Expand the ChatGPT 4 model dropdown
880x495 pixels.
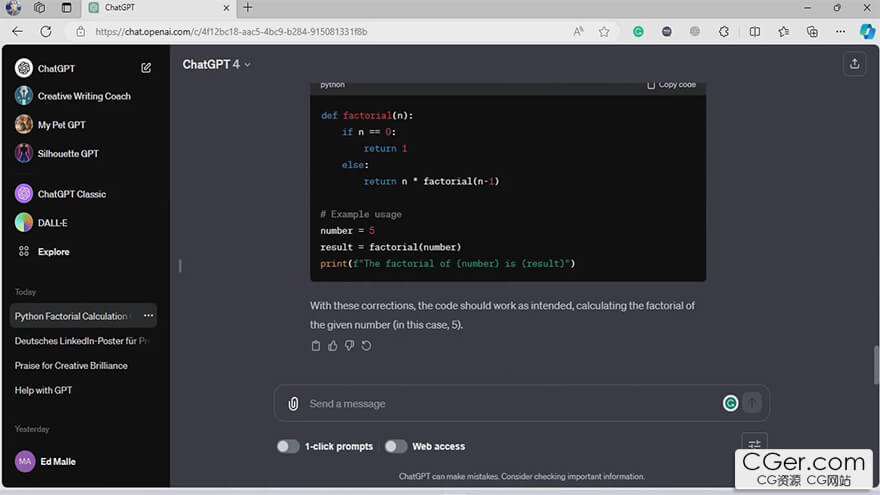(x=217, y=65)
